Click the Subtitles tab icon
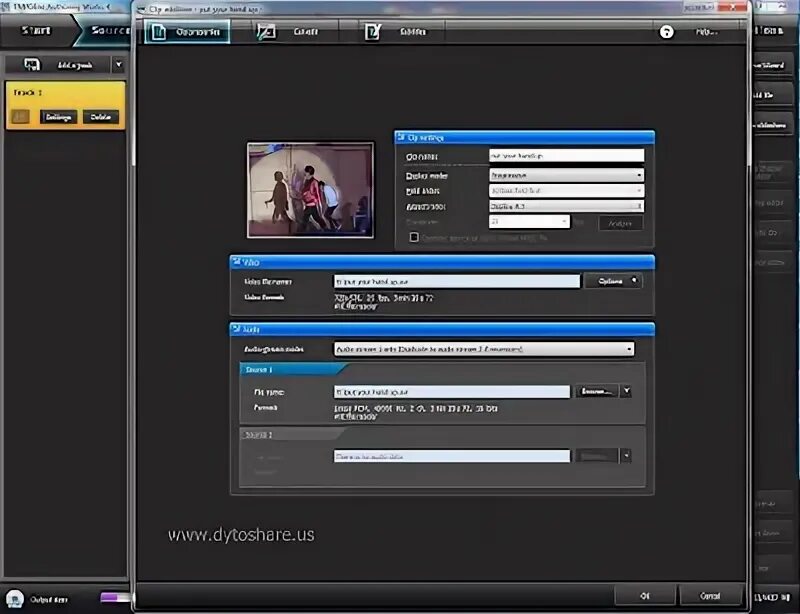Image resolution: width=800 pixels, height=614 pixels. [372, 32]
